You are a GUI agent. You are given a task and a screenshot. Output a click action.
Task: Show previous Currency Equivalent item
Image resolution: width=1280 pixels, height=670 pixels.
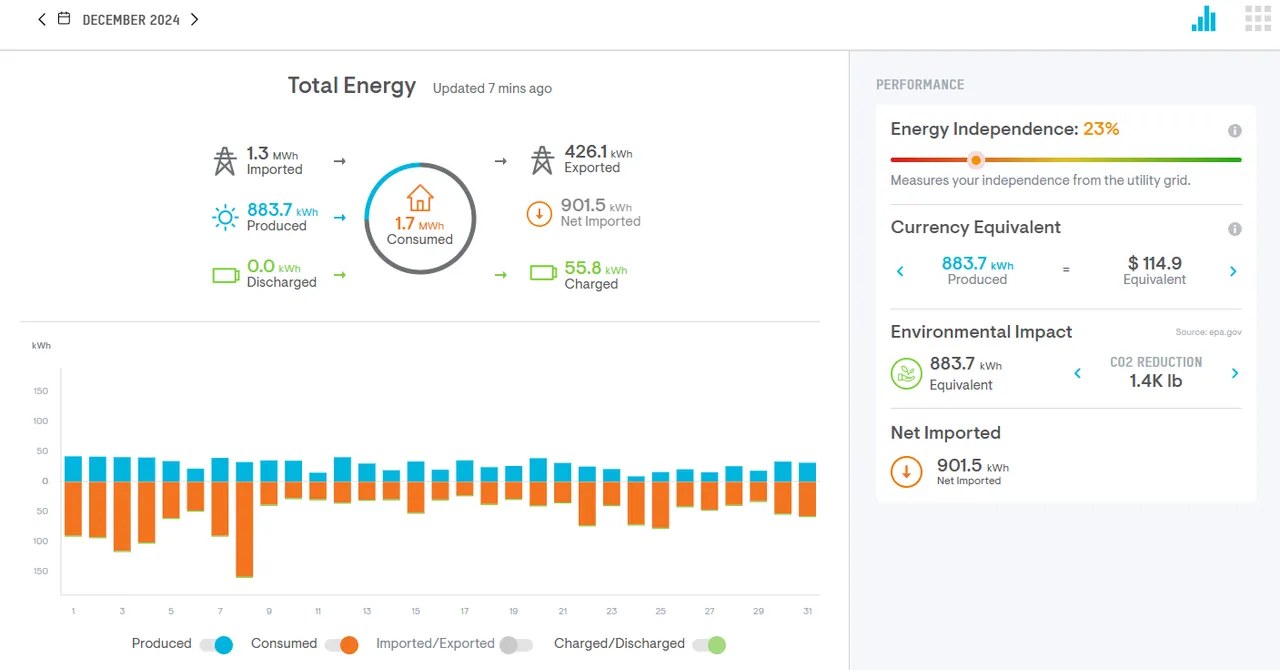coord(900,271)
